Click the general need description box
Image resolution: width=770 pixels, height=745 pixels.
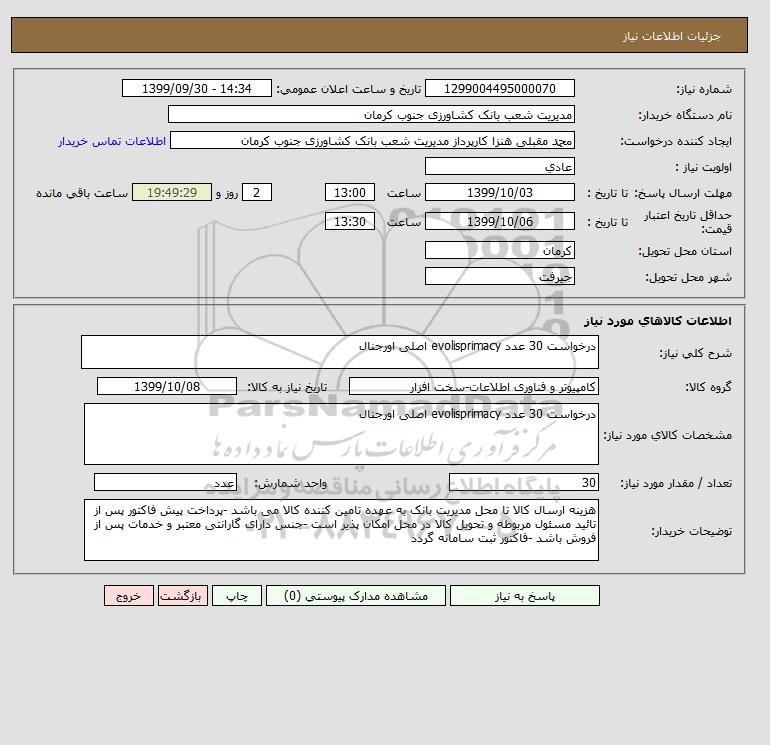pos(340,352)
